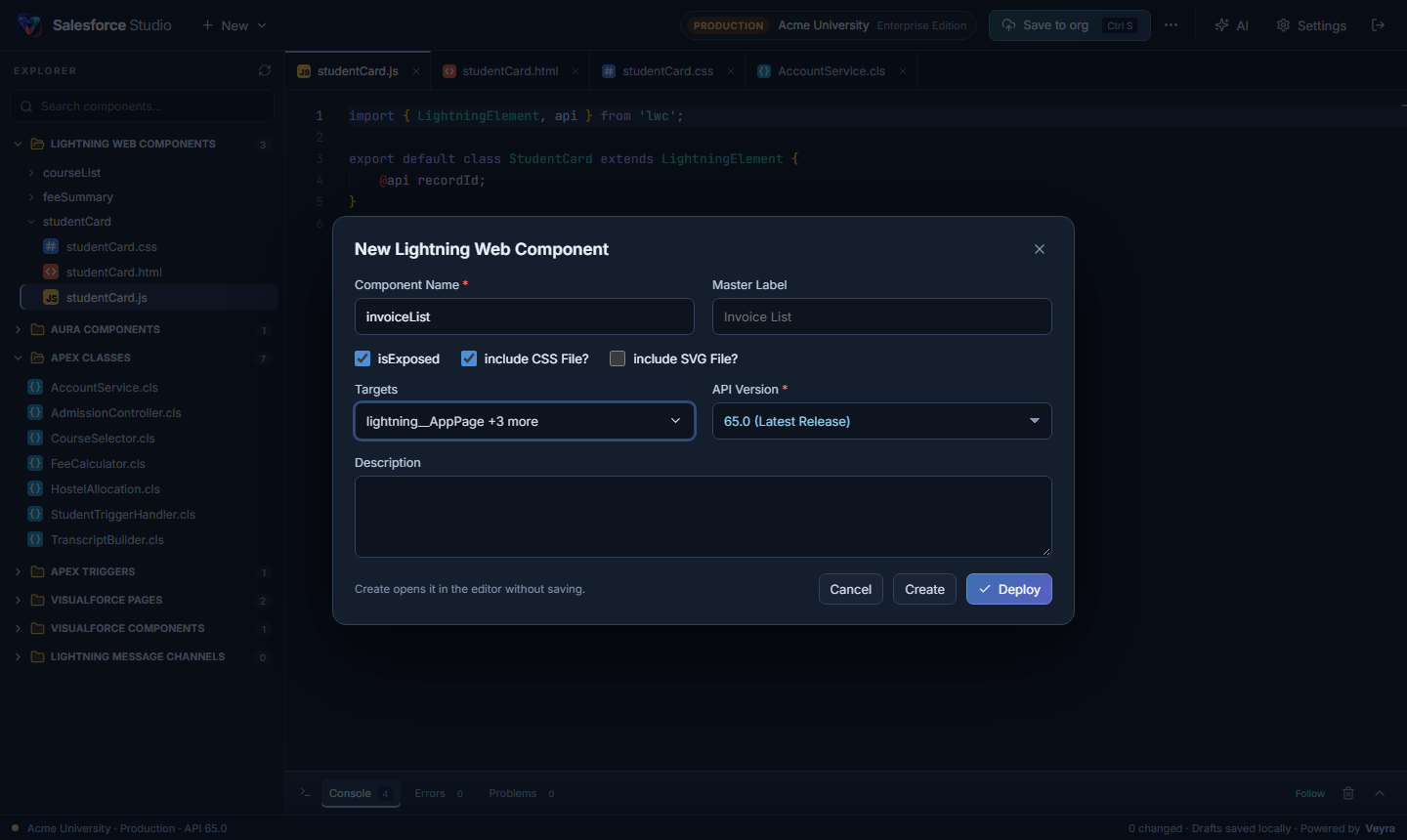1407x840 pixels.
Task: Switch to the studentCard.html tab
Action: point(510,71)
